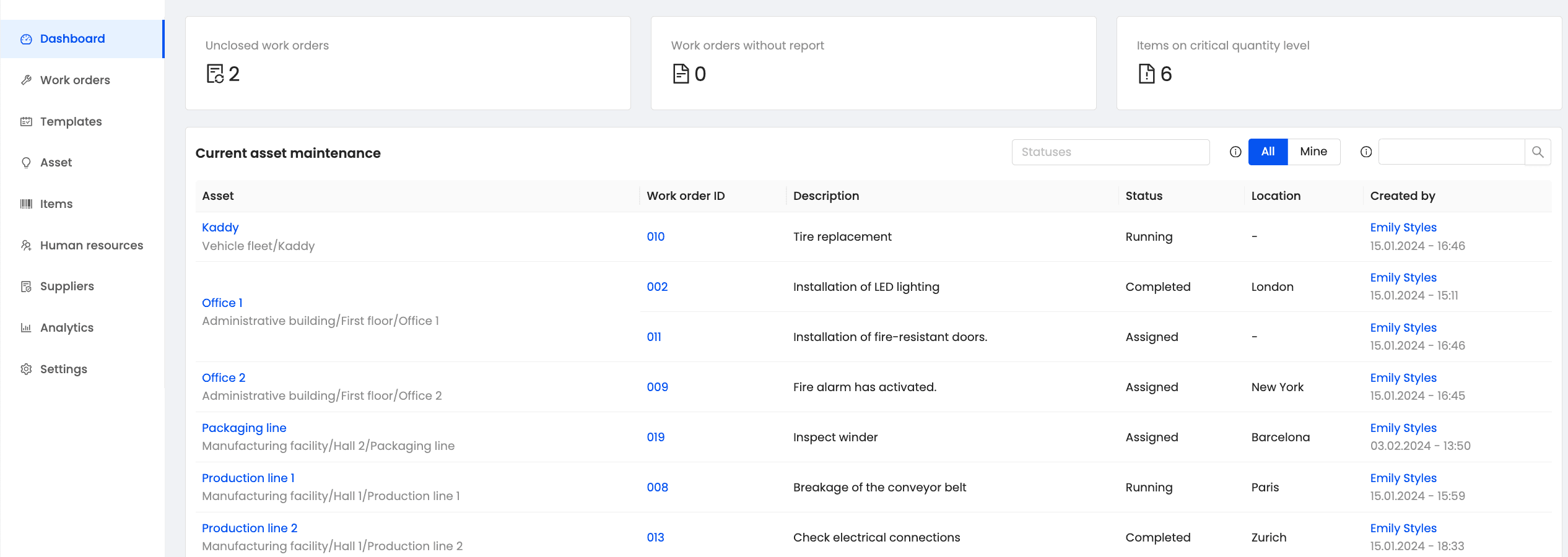Image resolution: width=1568 pixels, height=557 pixels.
Task: Click the info icon beside search field
Action: coord(1365,152)
